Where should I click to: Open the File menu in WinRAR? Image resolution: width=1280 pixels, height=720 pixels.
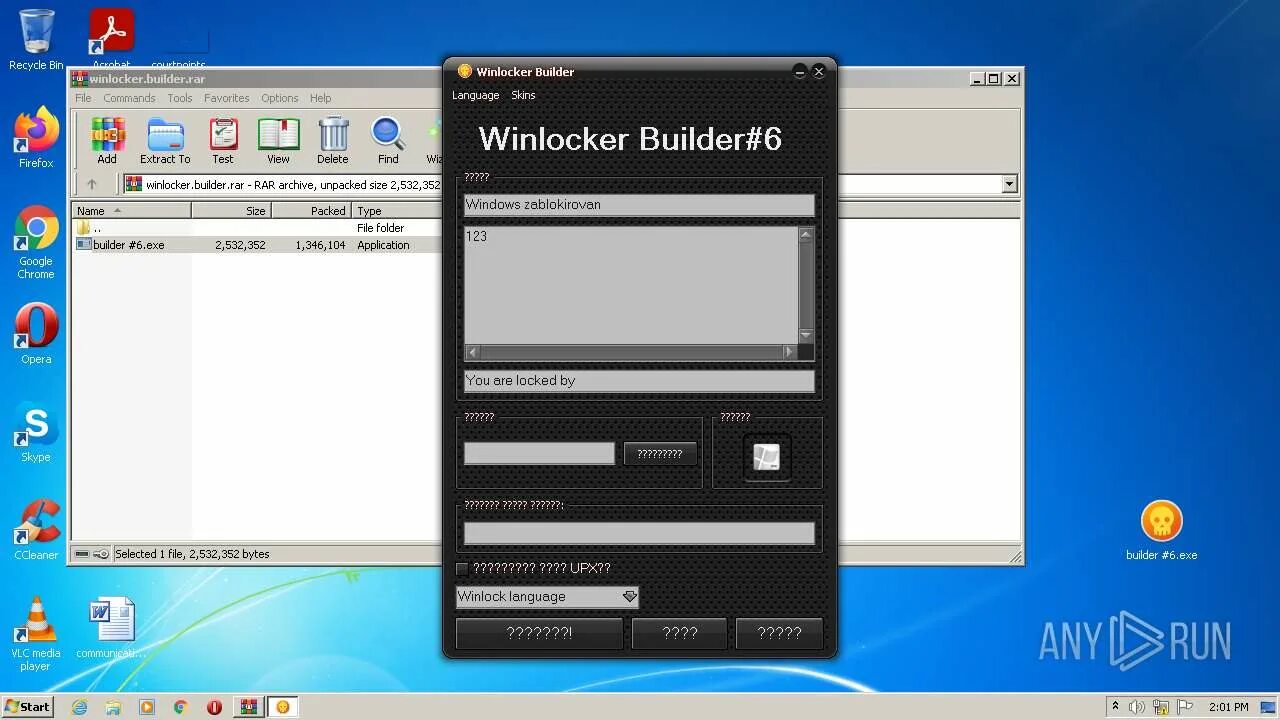coord(83,98)
